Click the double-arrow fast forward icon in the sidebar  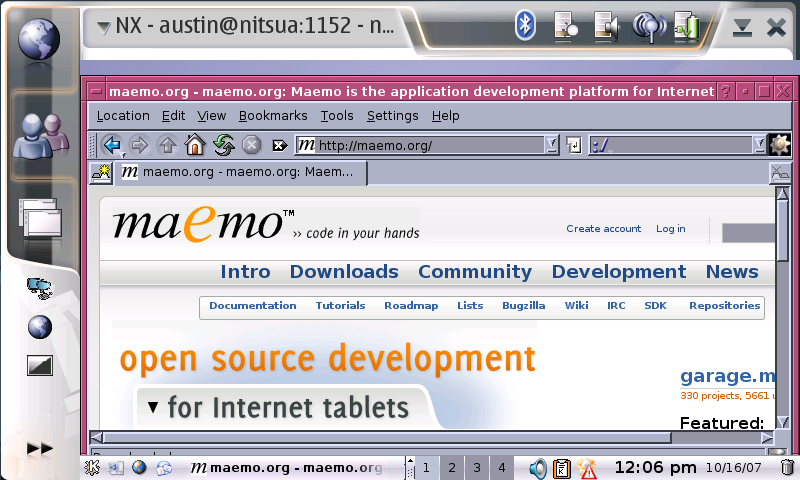point(40,449)
